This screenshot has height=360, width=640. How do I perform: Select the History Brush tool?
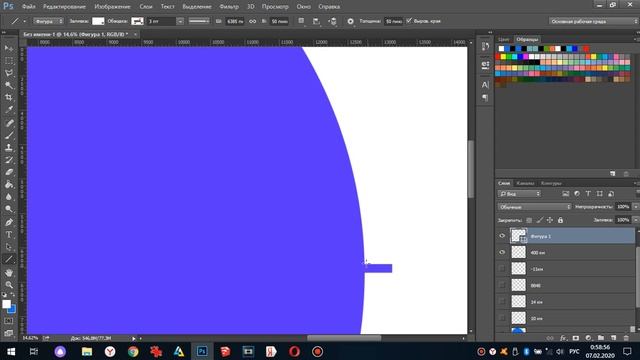[9, 160]
